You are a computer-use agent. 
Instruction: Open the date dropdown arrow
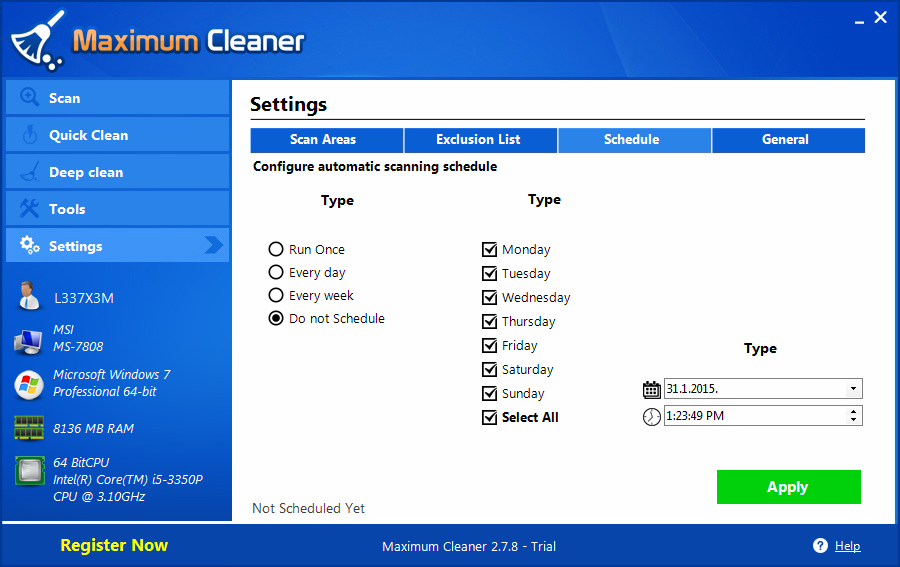point(854,389)
